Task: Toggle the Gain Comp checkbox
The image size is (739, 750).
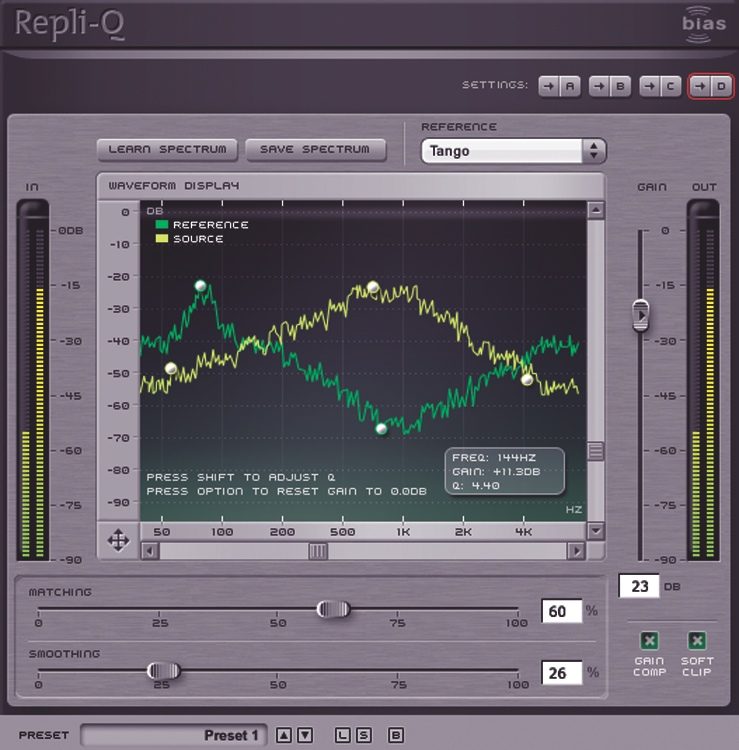Action: click(649, 641)
